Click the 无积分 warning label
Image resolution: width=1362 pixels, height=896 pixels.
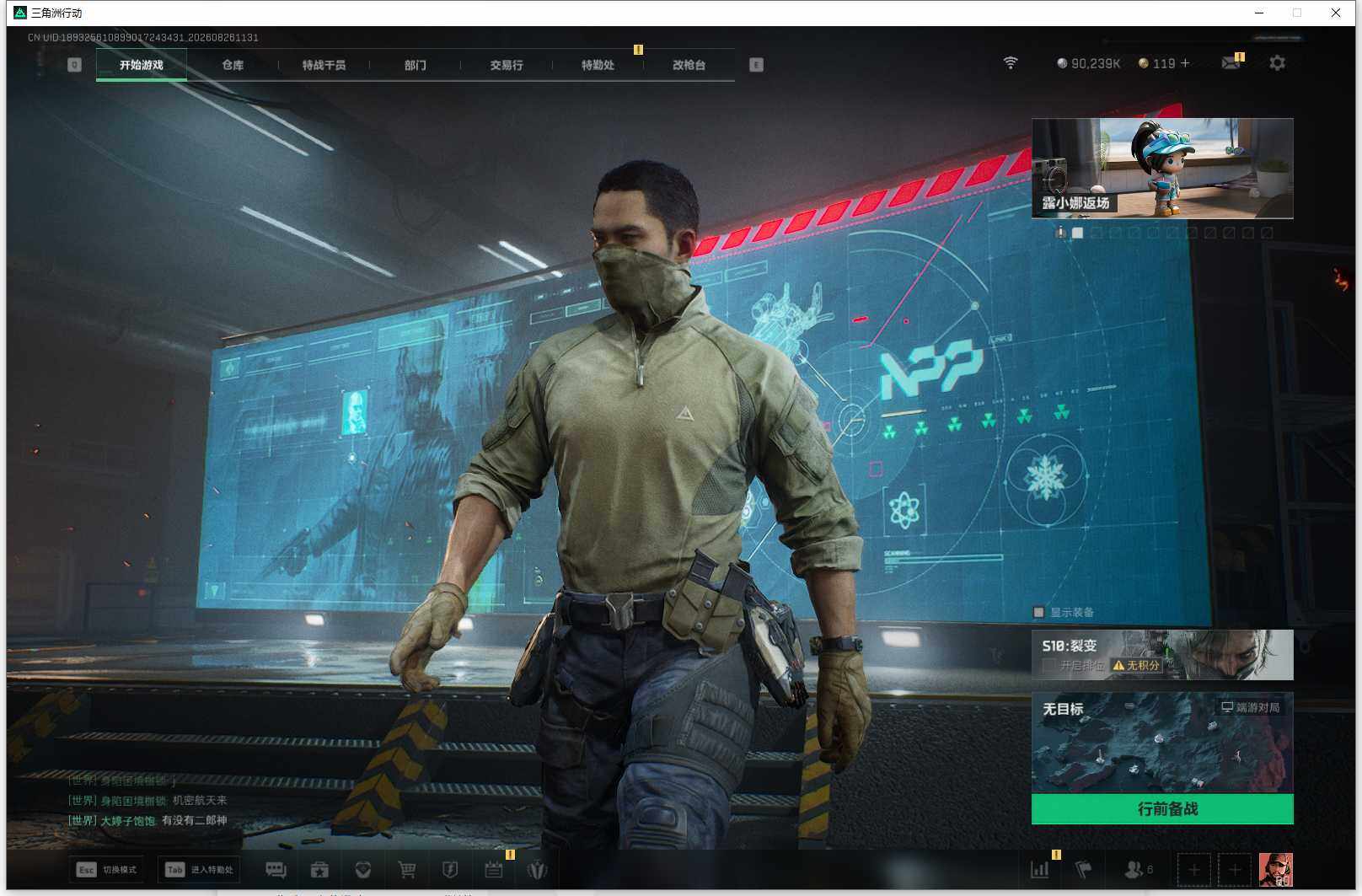click(x=1136, y=666)
